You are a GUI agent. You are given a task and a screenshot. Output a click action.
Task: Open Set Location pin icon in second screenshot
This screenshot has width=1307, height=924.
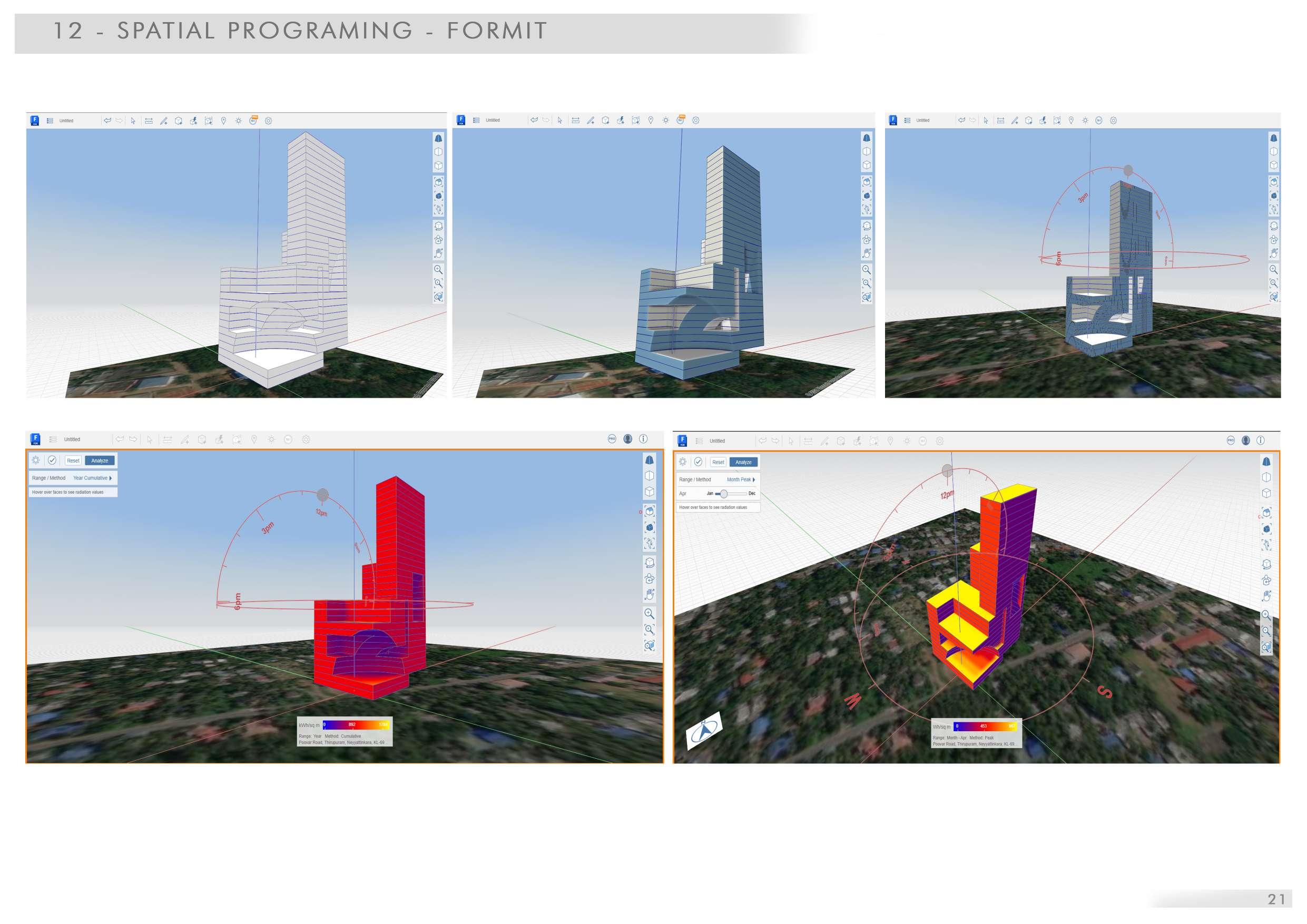coord(651,120)
